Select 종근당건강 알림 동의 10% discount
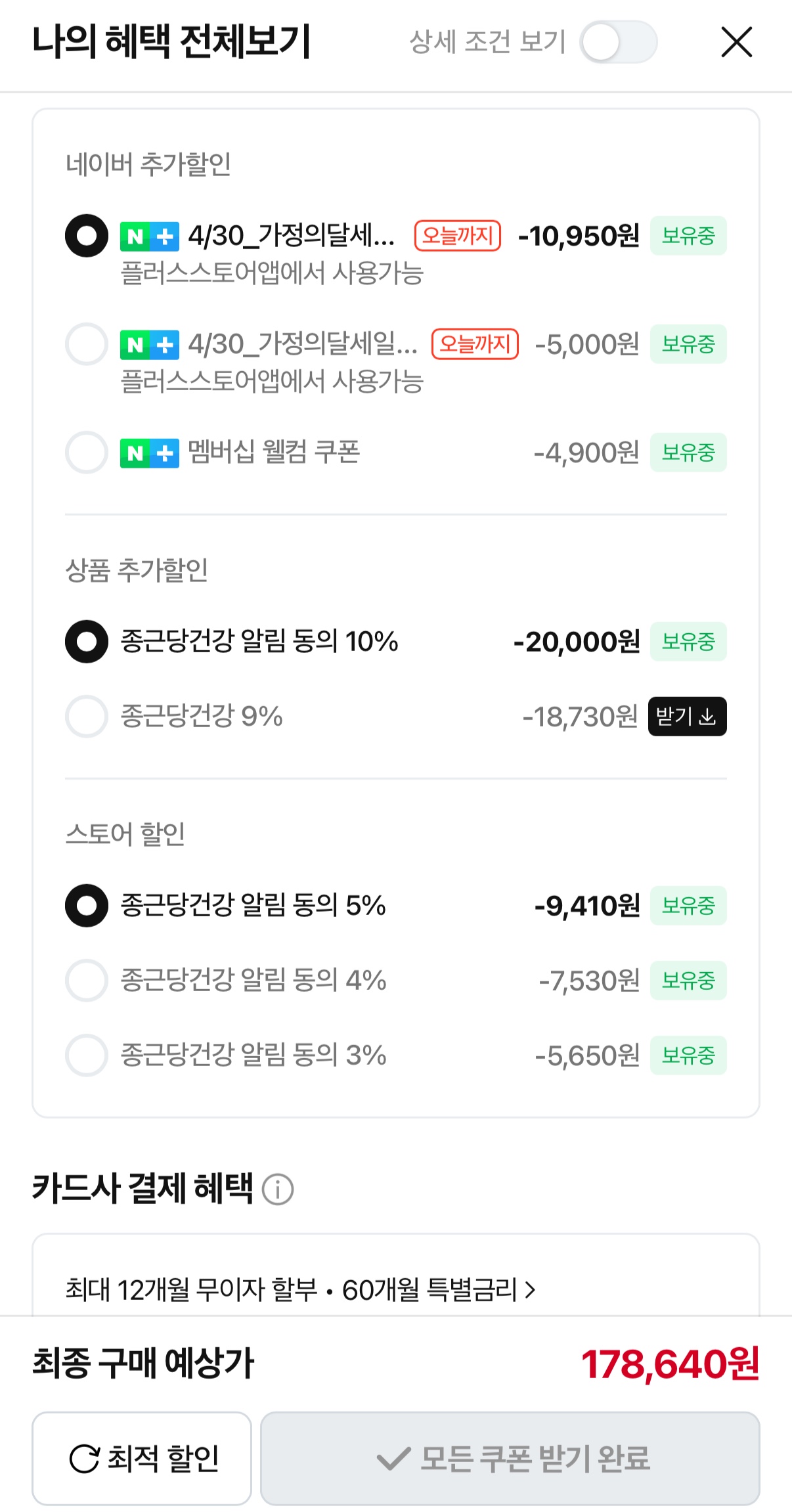 [87, 642]
